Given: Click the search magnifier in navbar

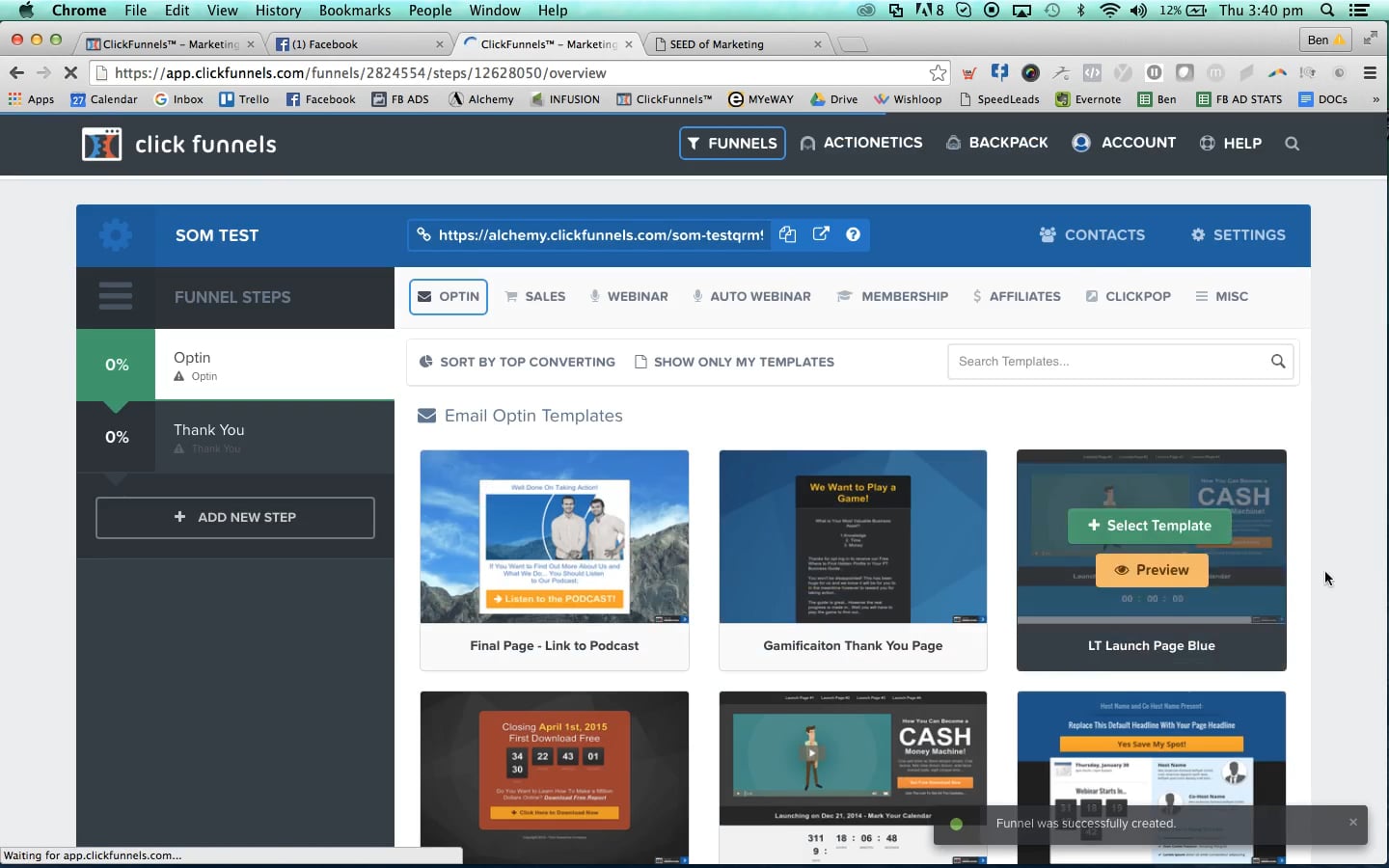Looking at the screenshot, I should (1293, 144).
